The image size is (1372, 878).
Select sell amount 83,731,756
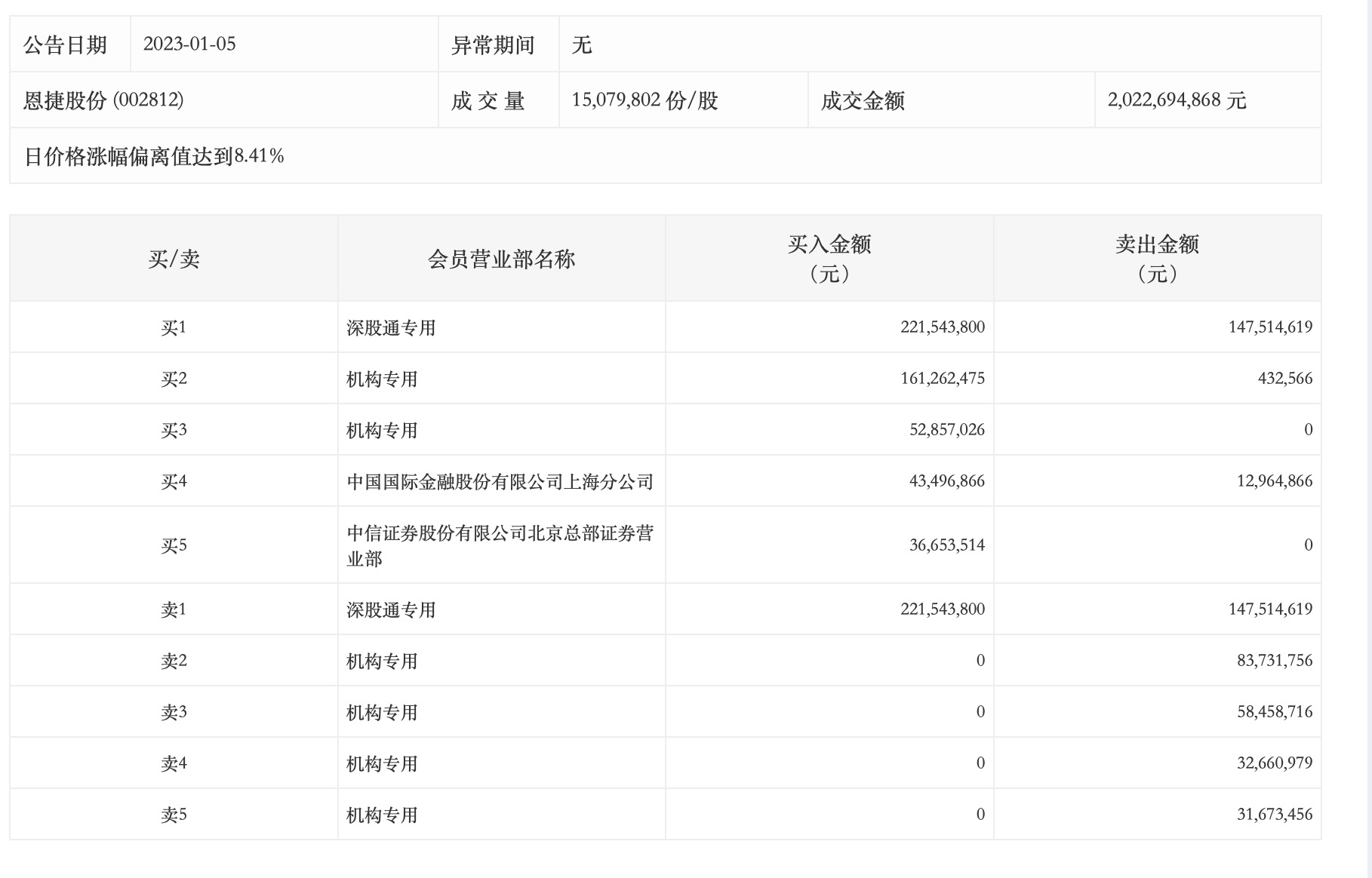[x=1275, y=660]
